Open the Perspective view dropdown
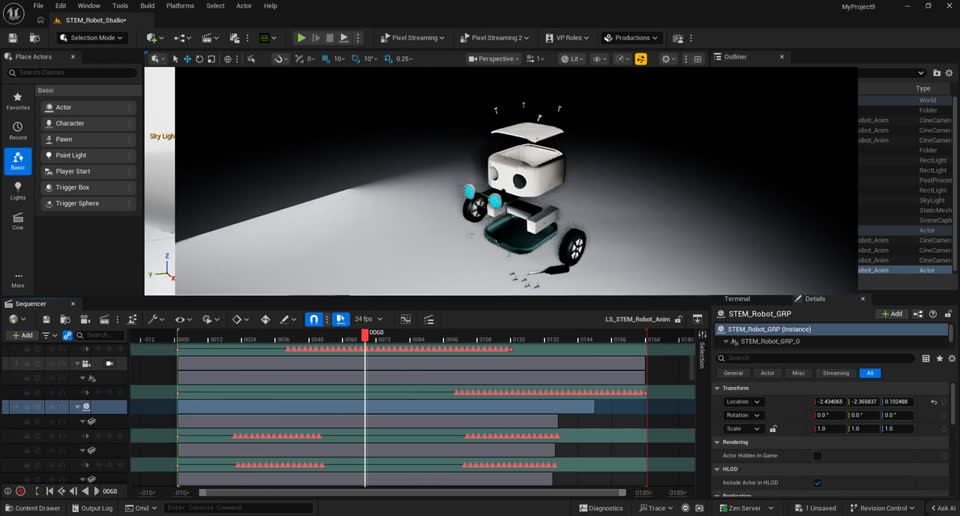Image resolution: width=960 pixels, height=516 pixels. point(493,59)
